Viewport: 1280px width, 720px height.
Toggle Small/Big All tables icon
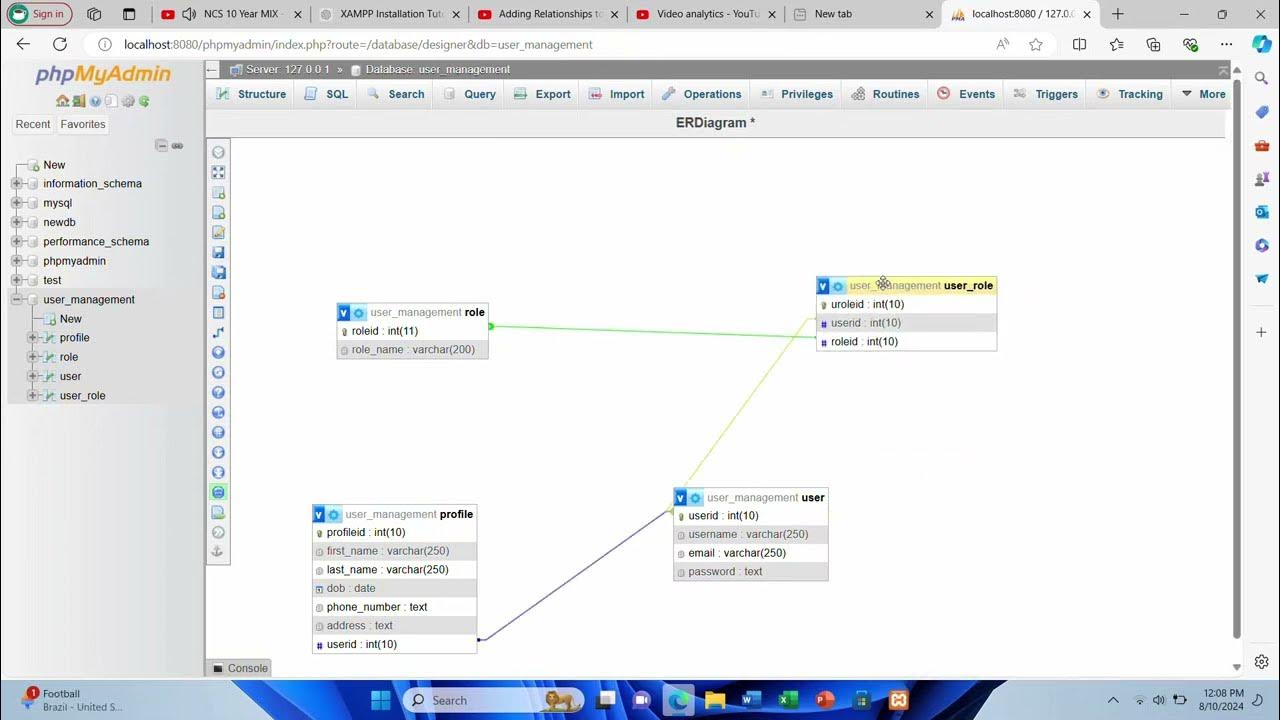click(218, 452)
